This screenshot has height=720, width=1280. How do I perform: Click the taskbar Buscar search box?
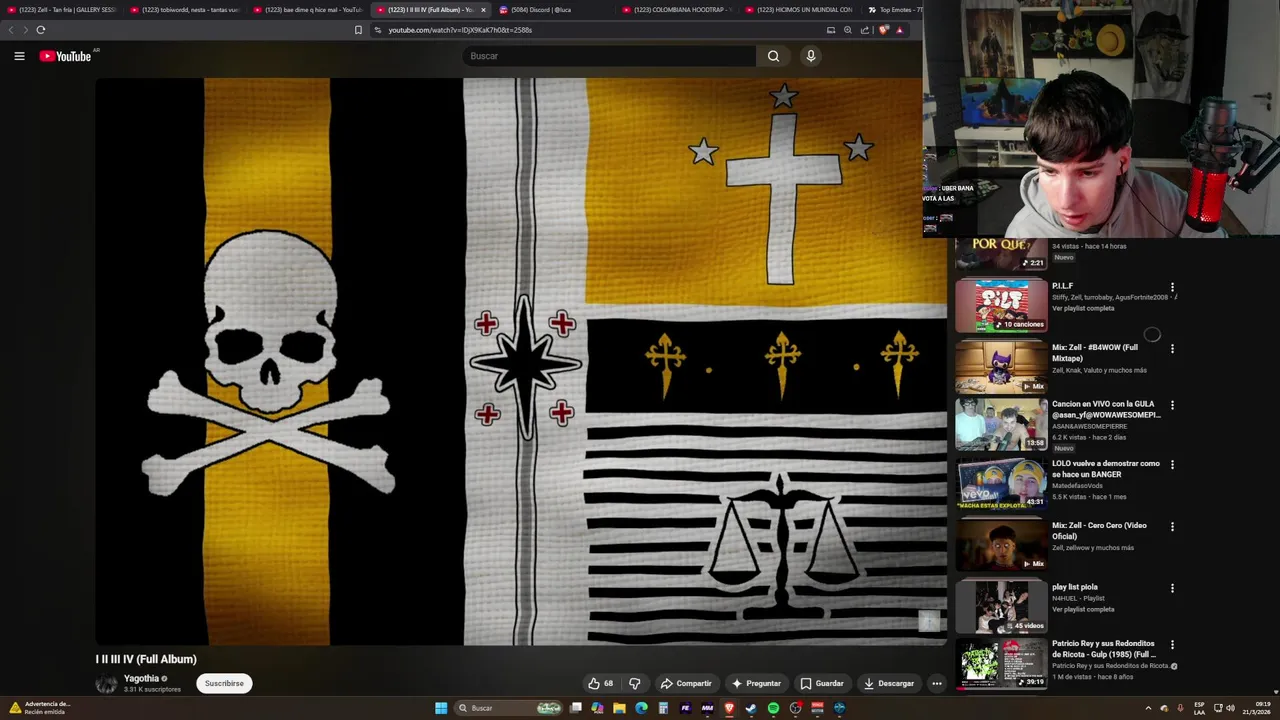(510, 708)
